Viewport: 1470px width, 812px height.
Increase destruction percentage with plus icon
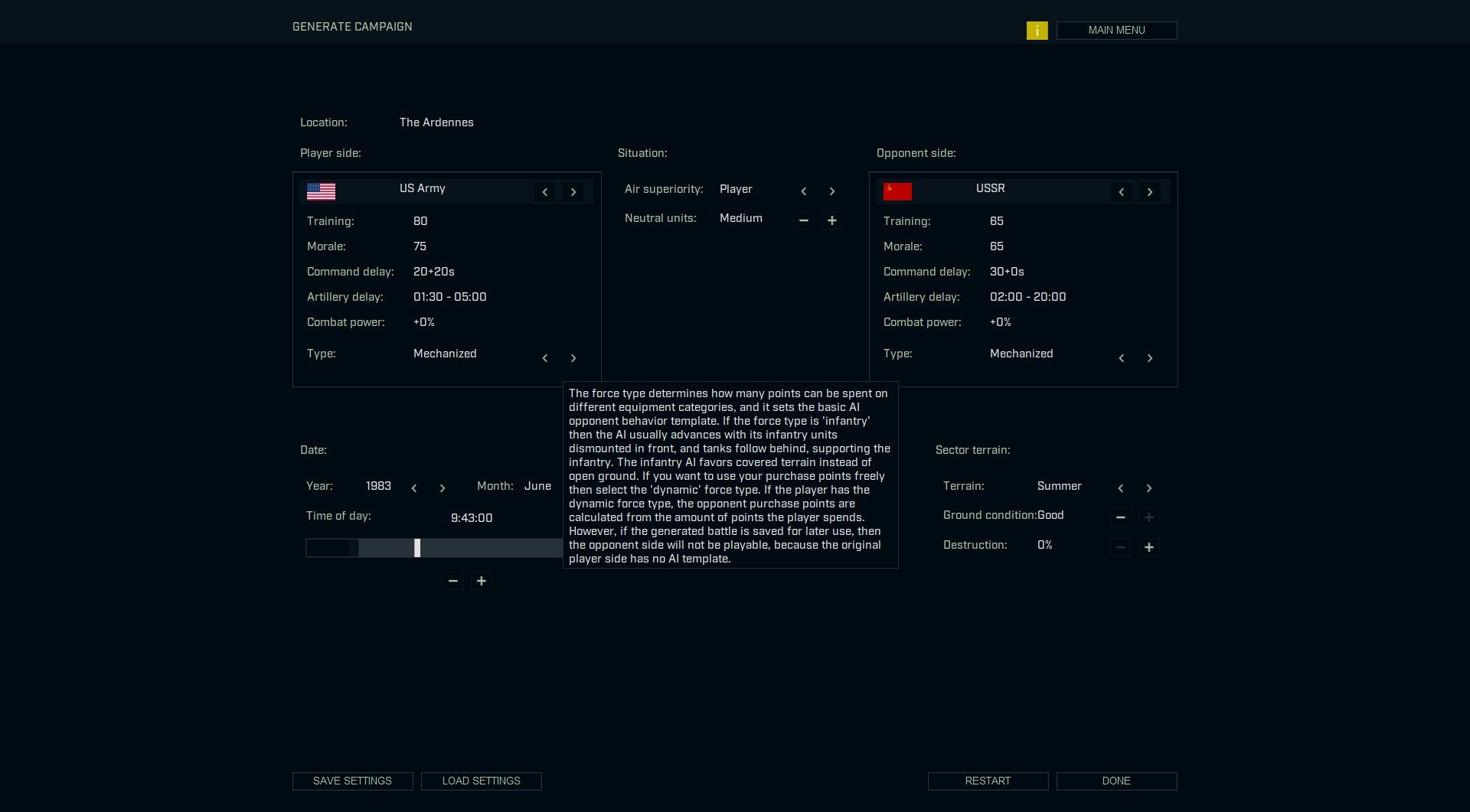click(1148, 547)
